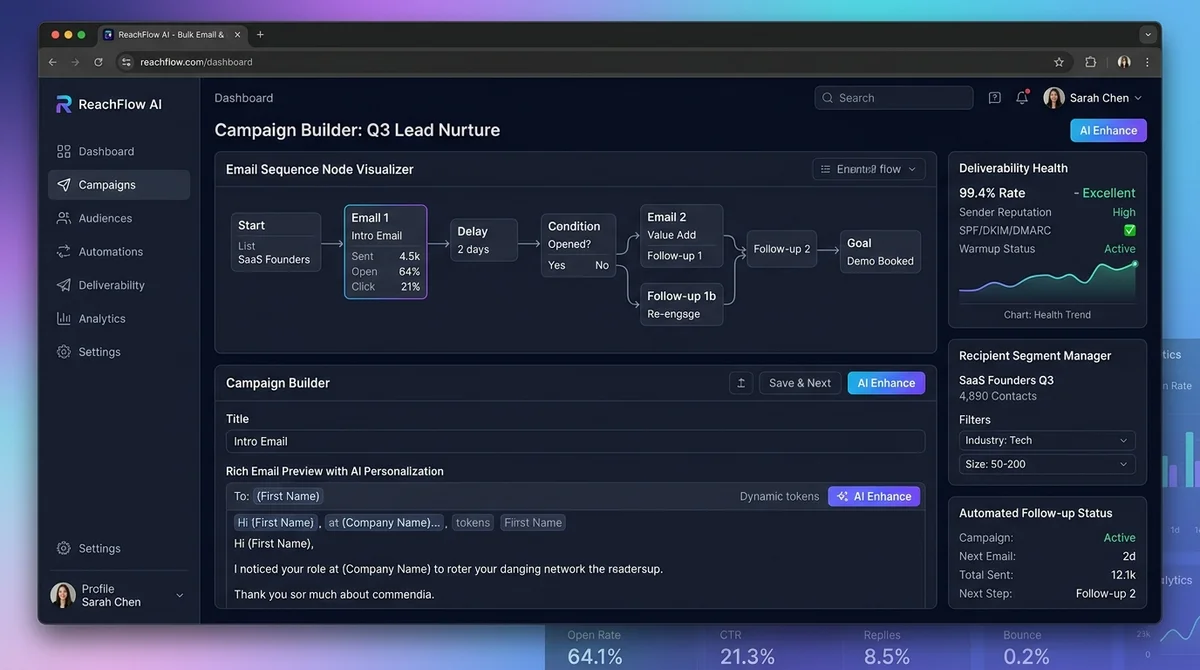Click the AI Enhance button in email preview
Image resolution: width=1200 pixels, height=670 pixels.
coord(874,496)
